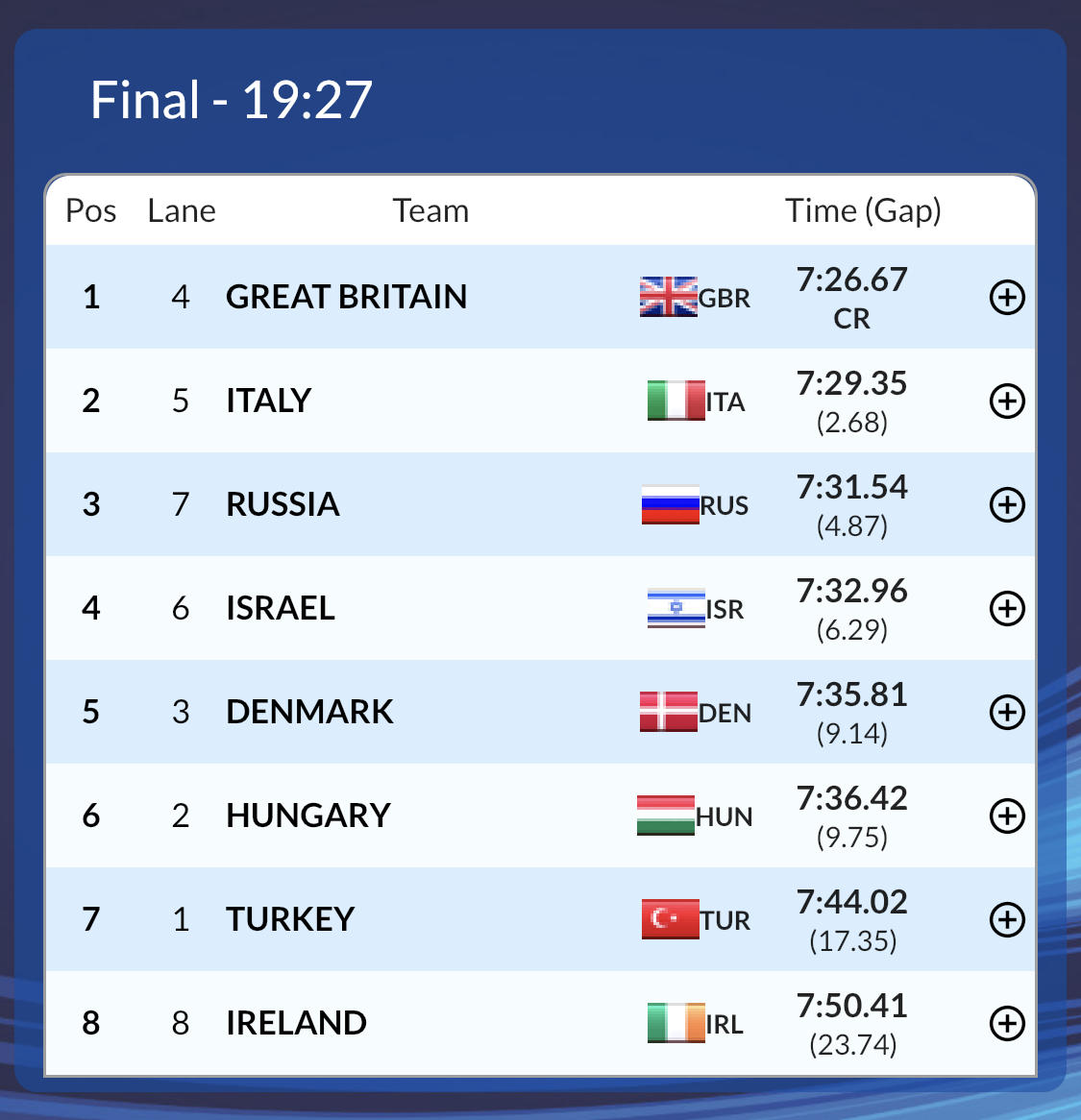Open Israel row details plus icon
1081x1120 pixels.
[x=1007, y=609]
